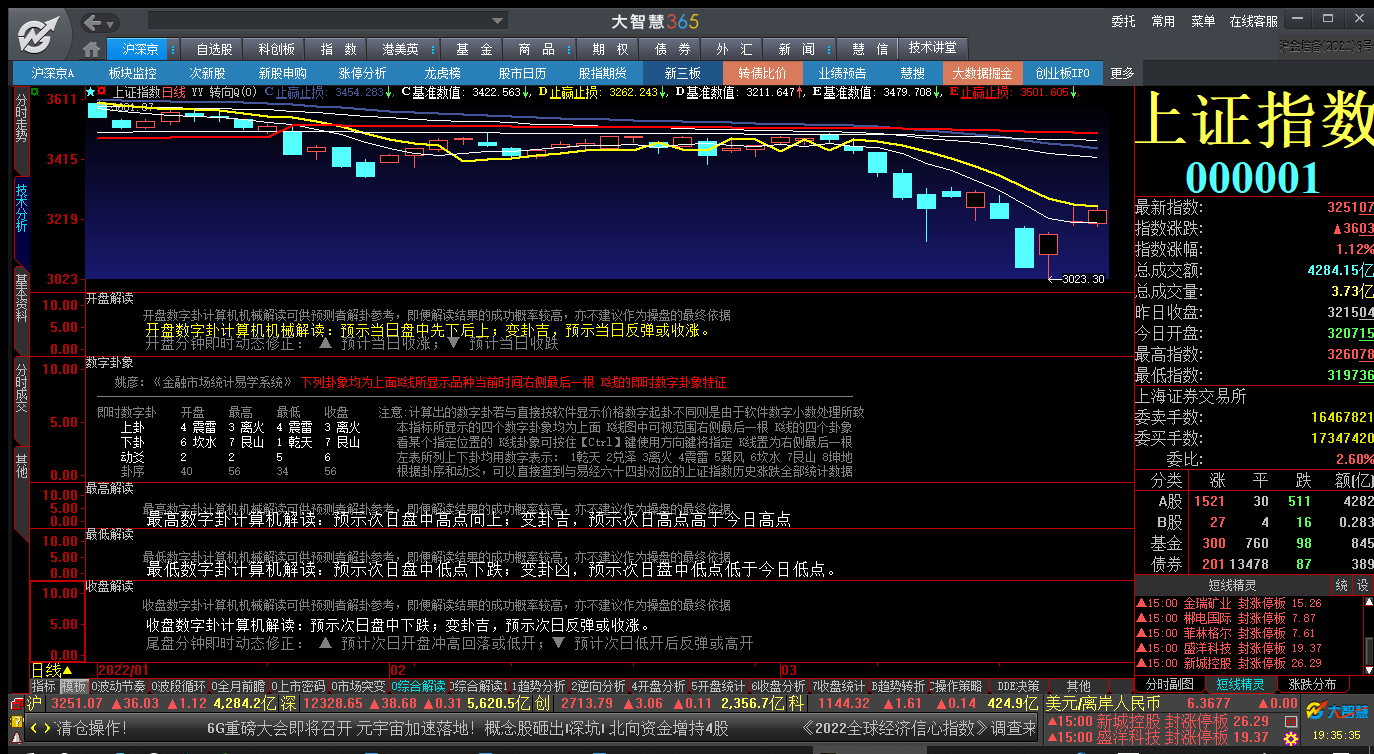Contact 在线客服 support
The width and height of the screenshot is (1374, 754).
1254,21
